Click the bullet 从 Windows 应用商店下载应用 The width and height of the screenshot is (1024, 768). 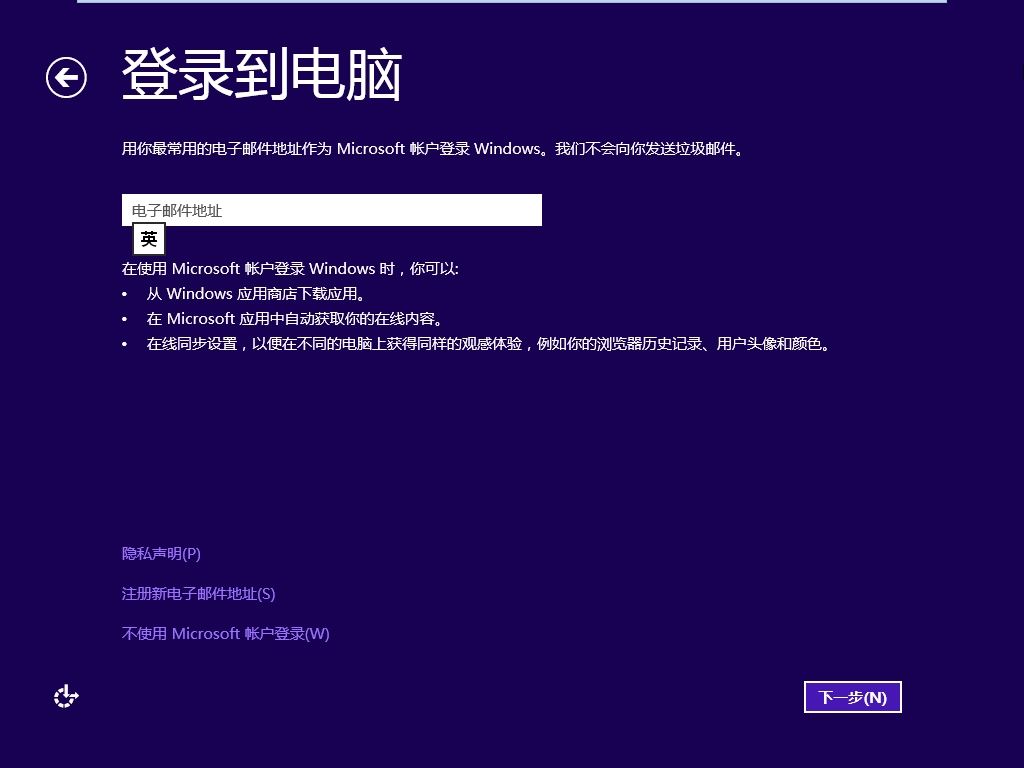click(x=256, y=294)
